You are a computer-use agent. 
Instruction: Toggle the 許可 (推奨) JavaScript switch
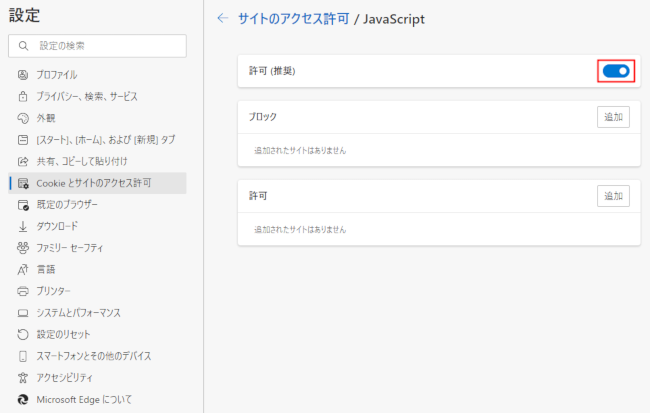[x=615, y=71]
